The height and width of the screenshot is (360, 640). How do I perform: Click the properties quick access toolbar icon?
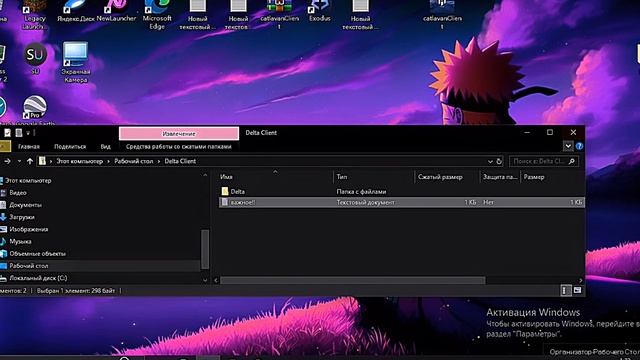[x=7, y=133]
